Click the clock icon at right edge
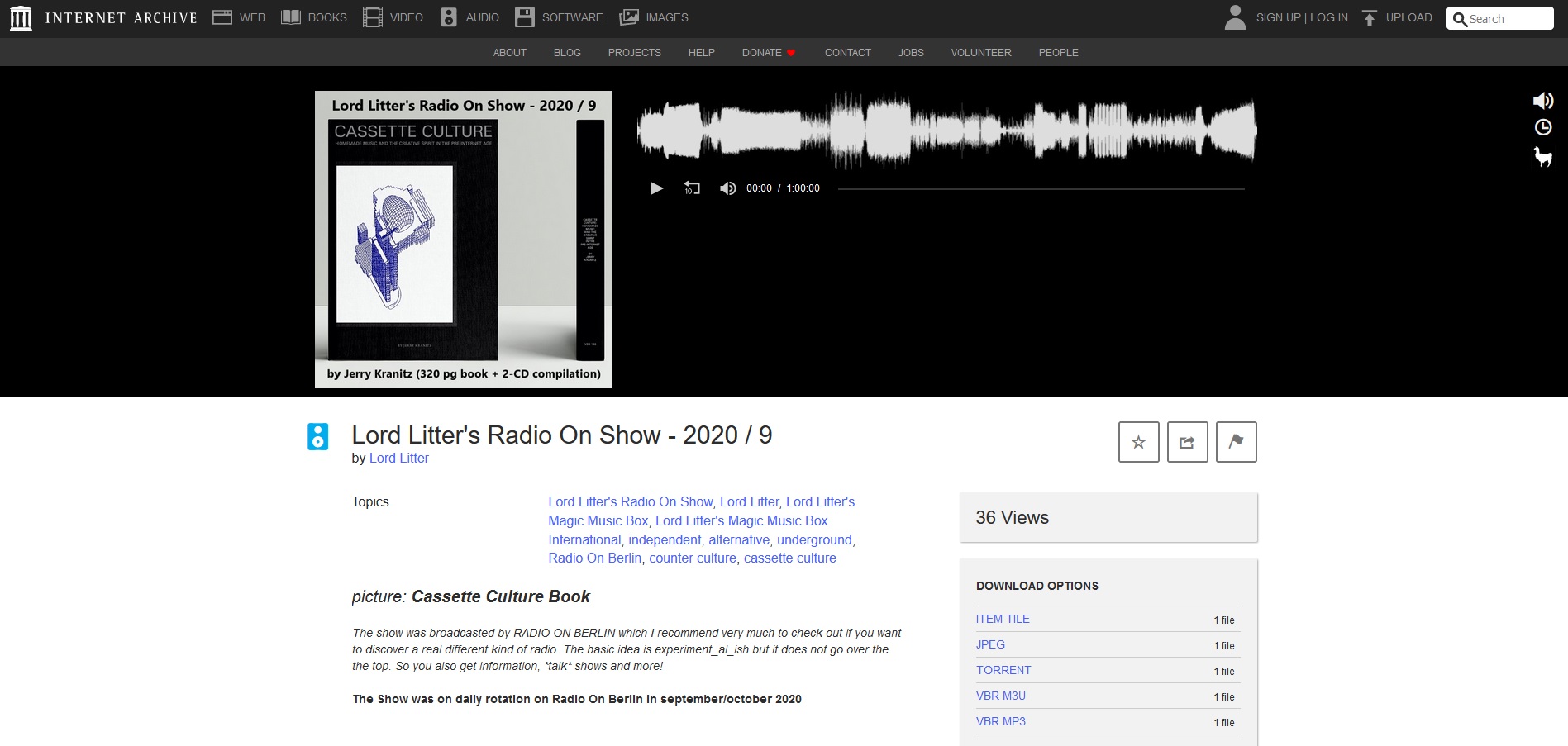 click(1543, 127)
